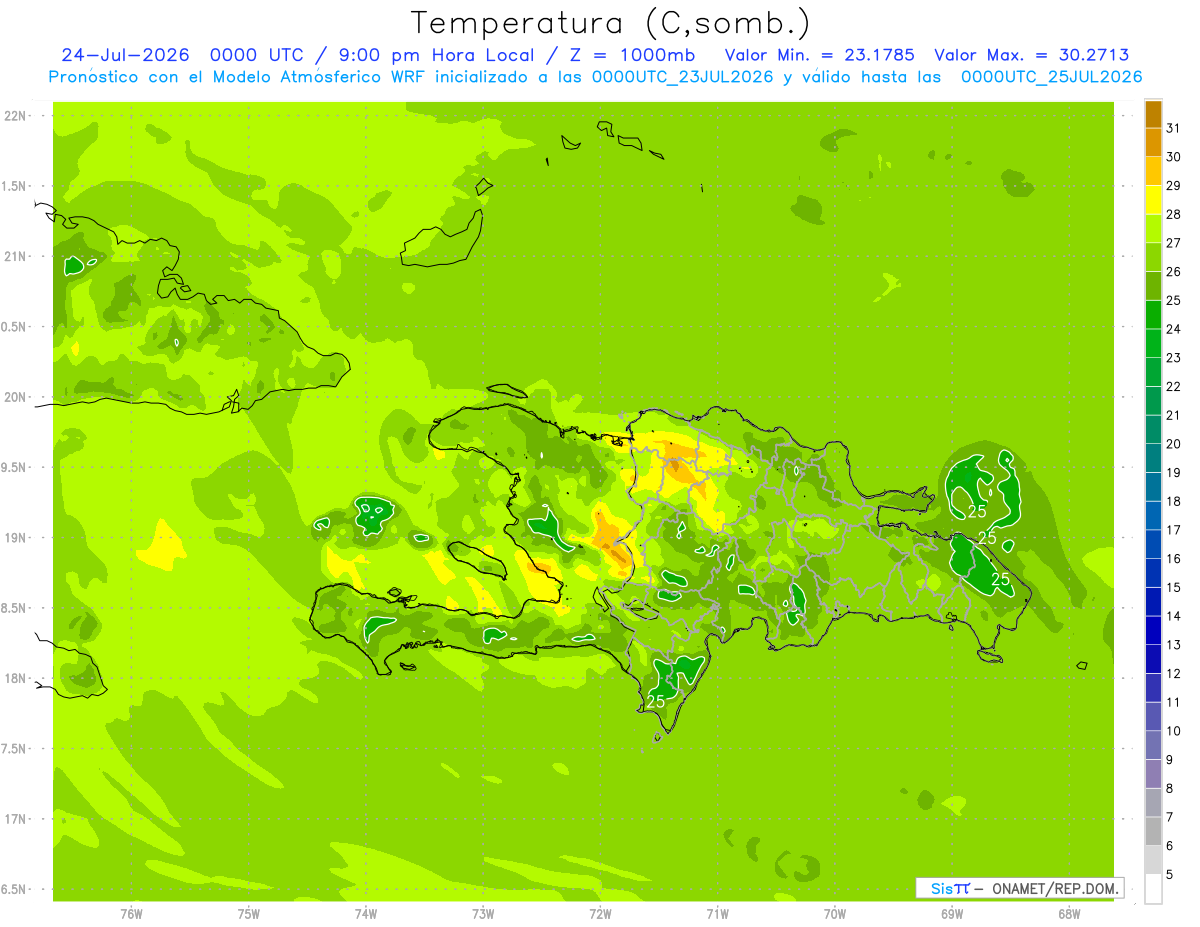Select the end time "0000UTC_25JUL2026"
The height and width of the screenshot is (927, 1200).
(x=1051, y=77)
